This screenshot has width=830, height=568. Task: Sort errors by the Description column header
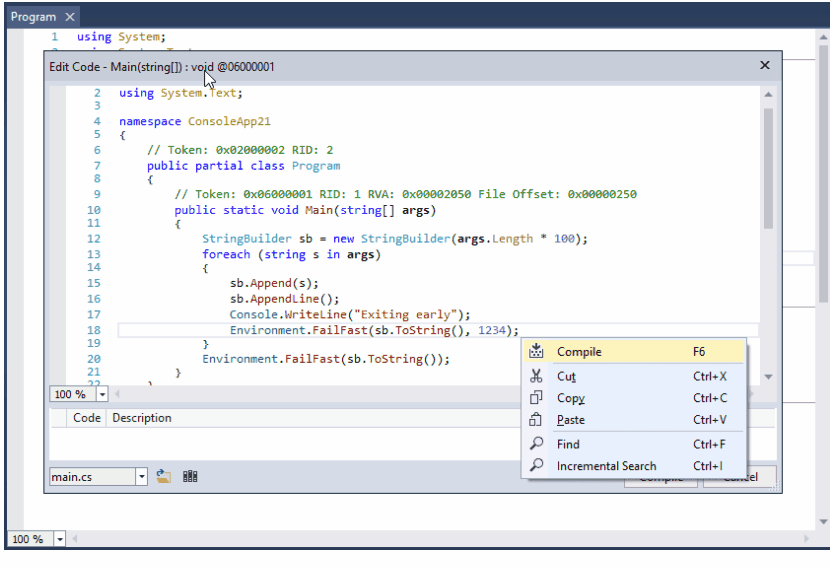pos(141,418)
